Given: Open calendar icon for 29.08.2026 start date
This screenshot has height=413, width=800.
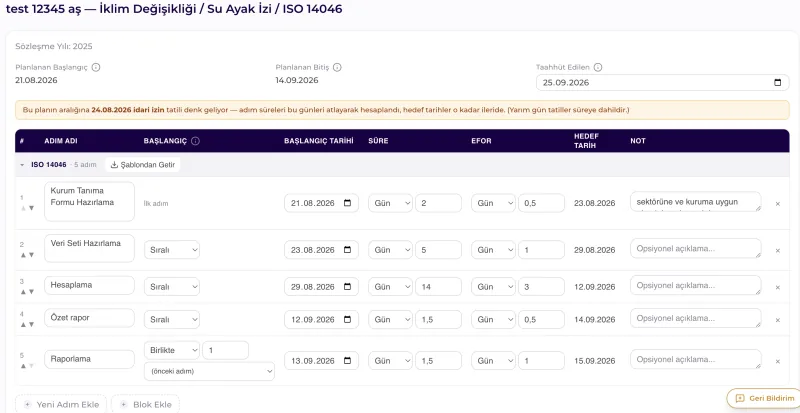Looking at the screenshot, I should coord(347,286).
